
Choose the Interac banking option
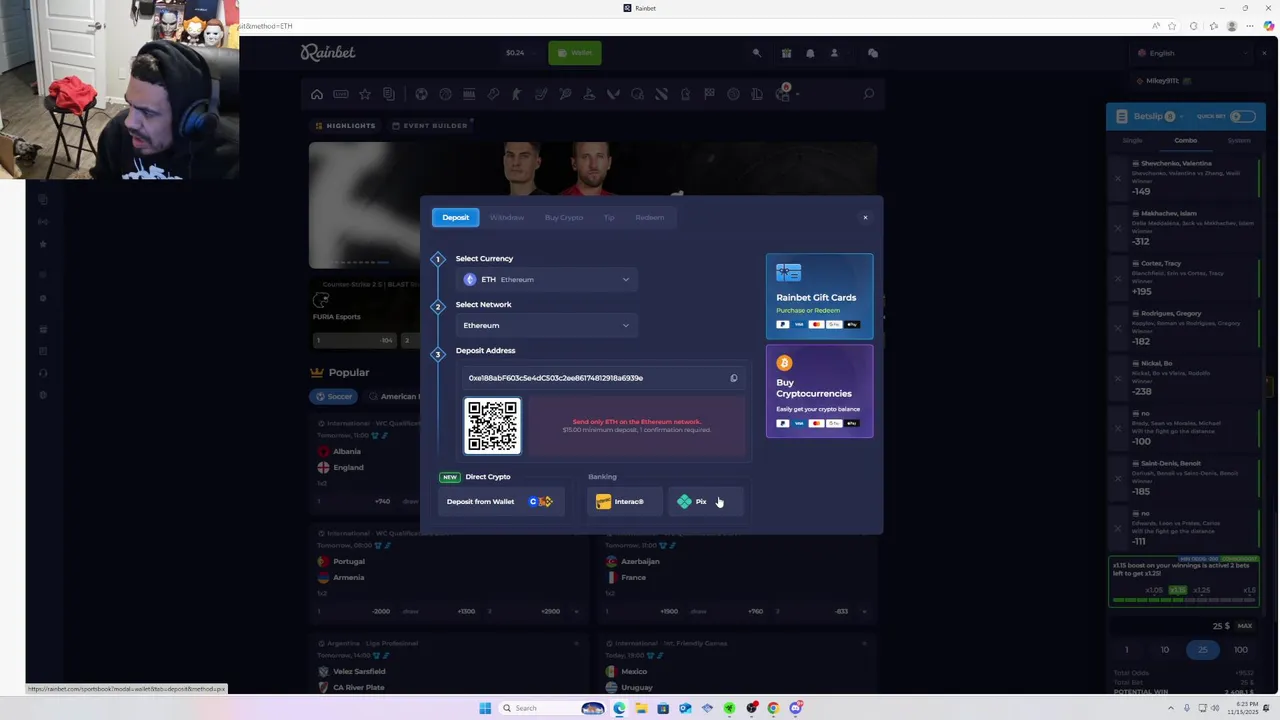point(624,502)
